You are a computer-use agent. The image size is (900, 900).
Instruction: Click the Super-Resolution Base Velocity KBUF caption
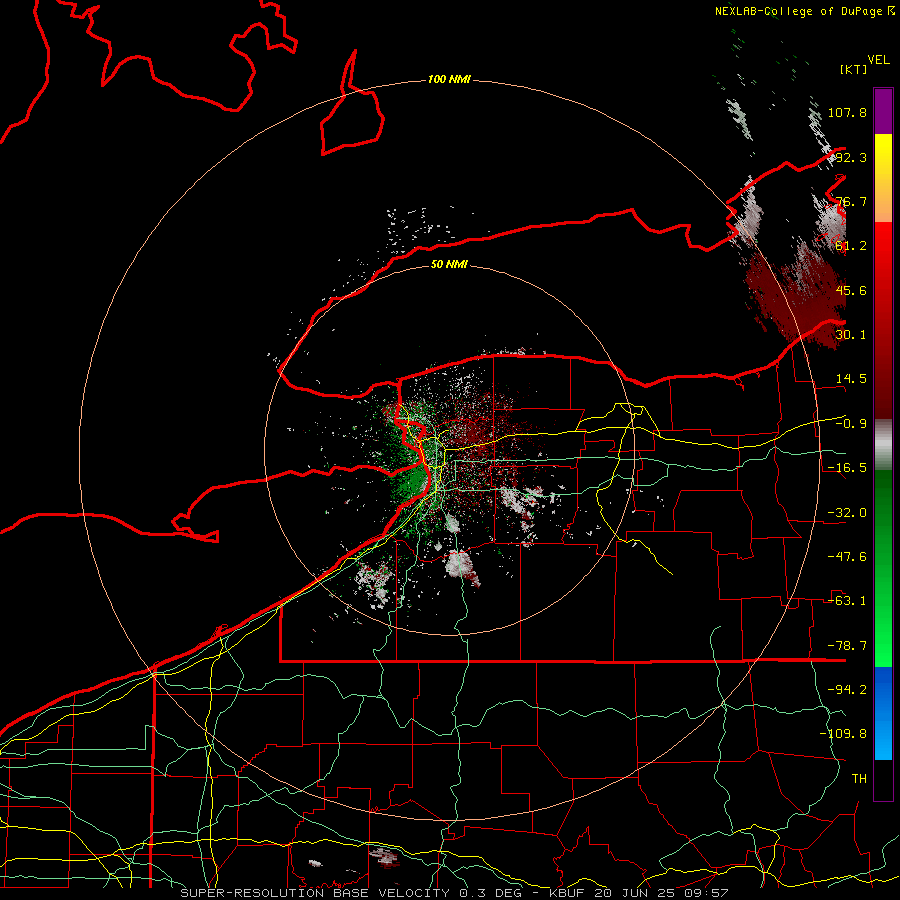pyautogui.click(x=454, y=893)
